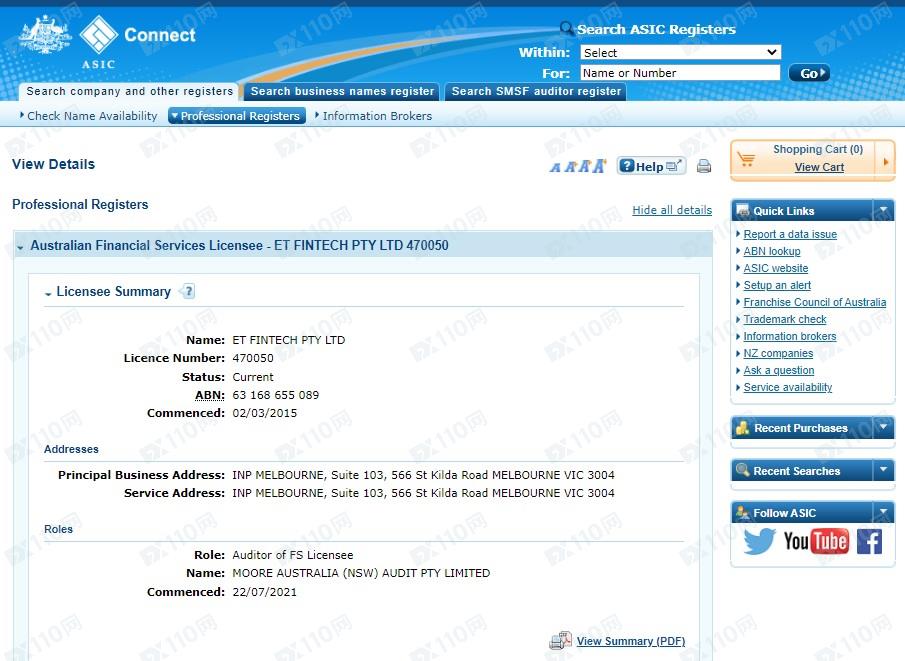Switch to Search business names register tab

[342, 91]
